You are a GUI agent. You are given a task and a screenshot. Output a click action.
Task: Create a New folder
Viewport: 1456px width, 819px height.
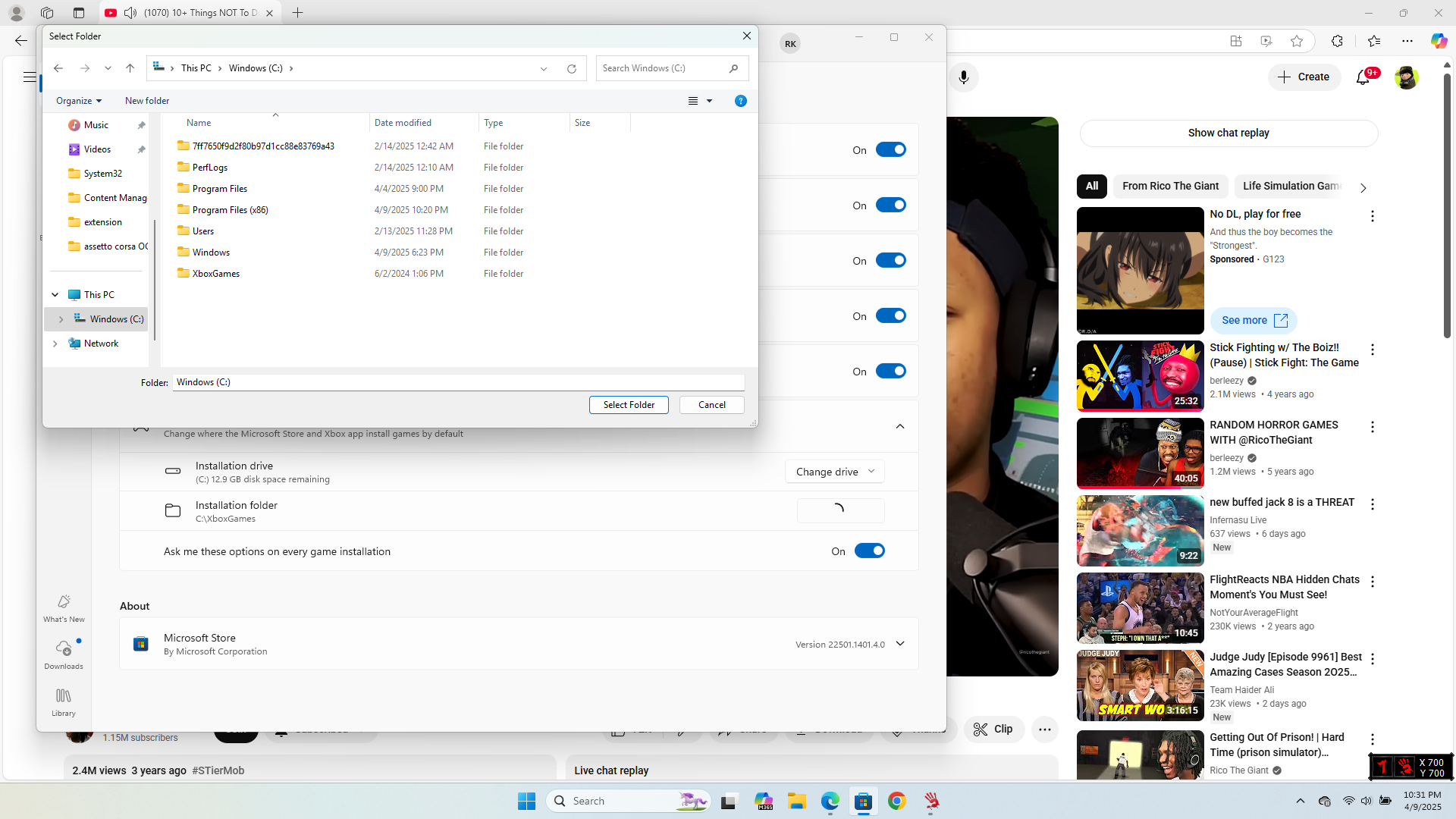pyautogui.click(x=147, y=101)
